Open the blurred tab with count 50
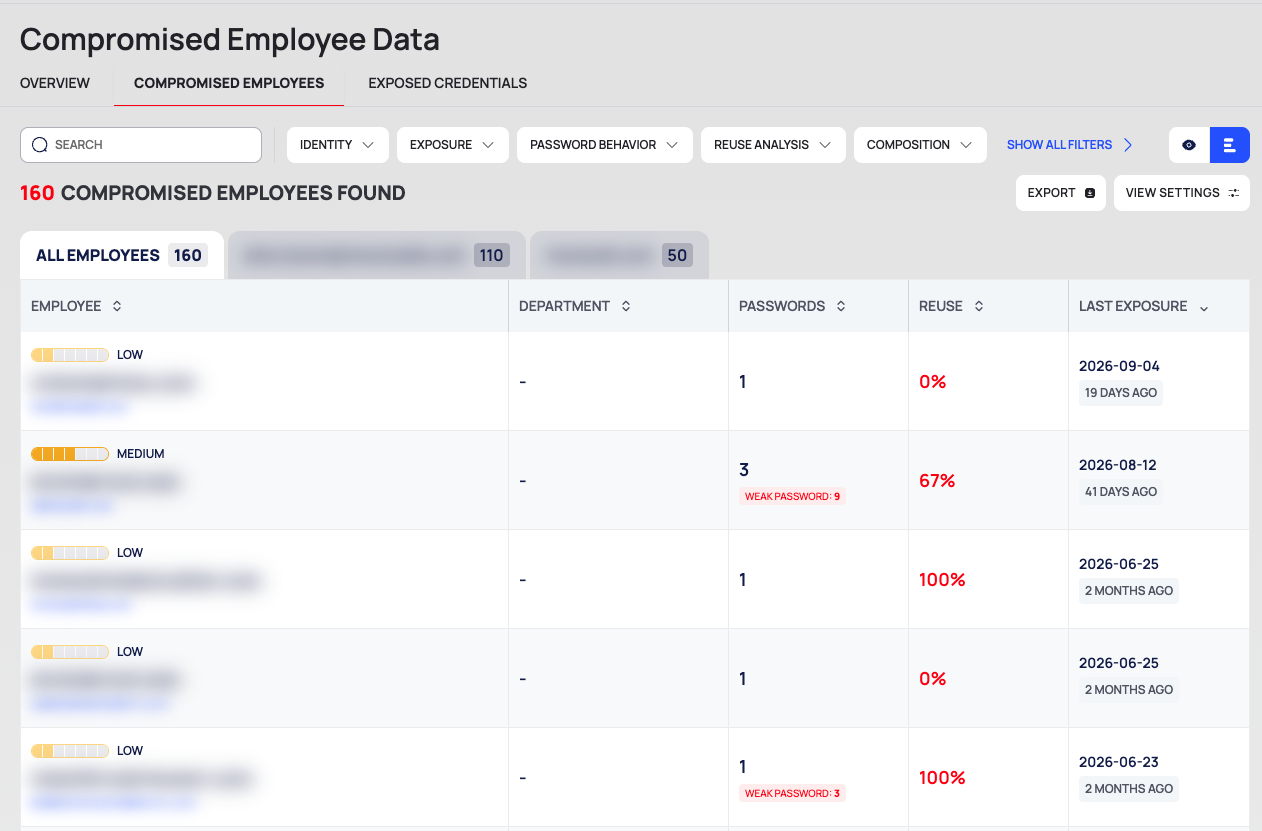The height and width of the screenshot is (831, 1262). point(619,255)
